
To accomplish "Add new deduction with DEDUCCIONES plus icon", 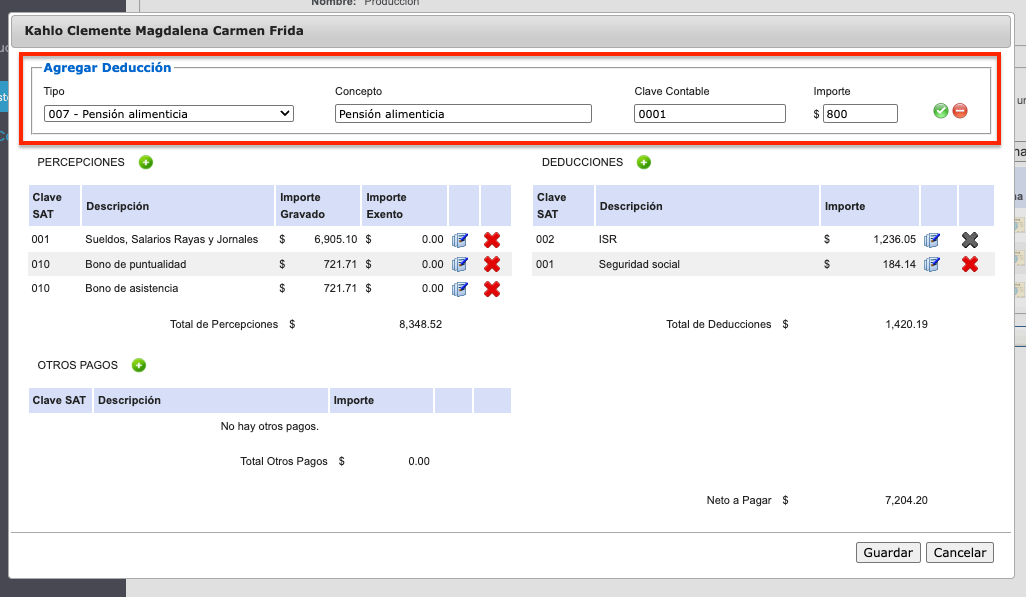I will click(644, 162).
